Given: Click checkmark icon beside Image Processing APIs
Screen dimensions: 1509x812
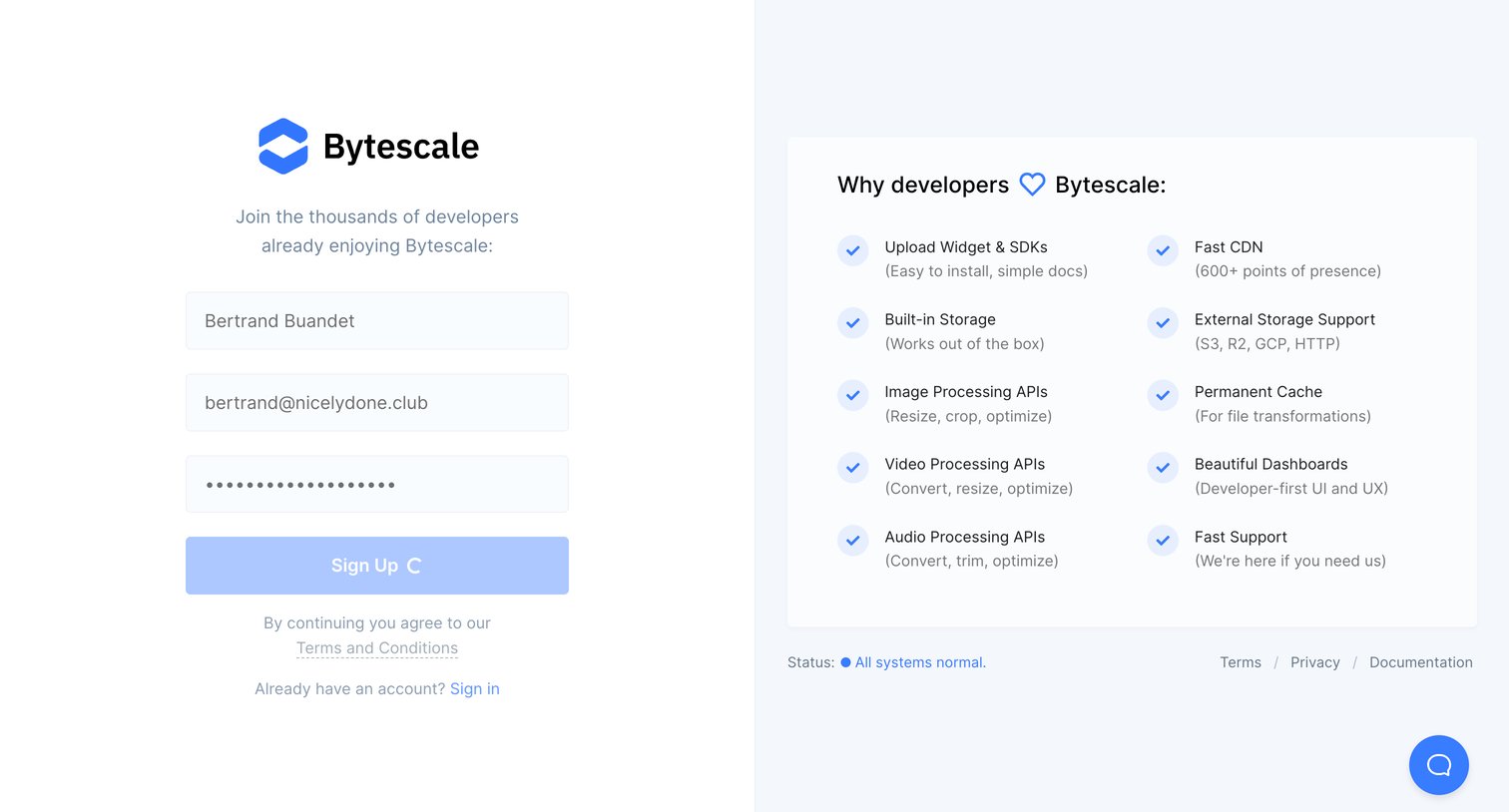Looking at the screenshot, I should 852,395.
